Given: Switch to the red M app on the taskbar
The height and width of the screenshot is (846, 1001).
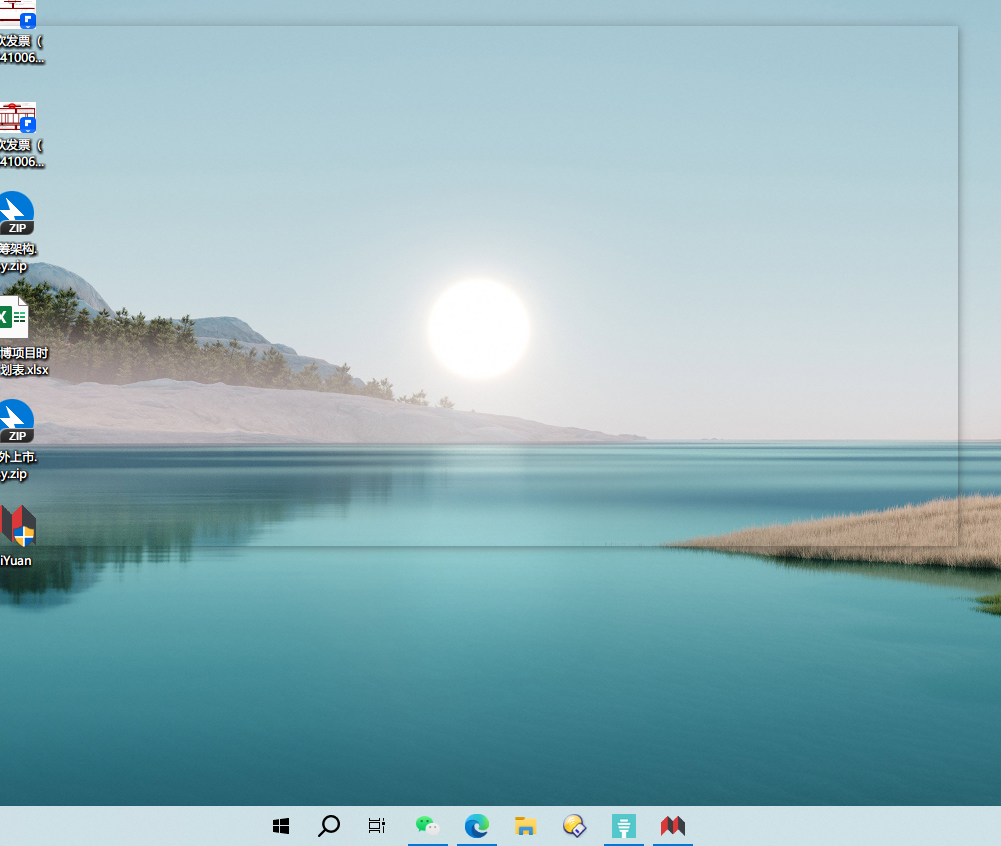Looking at the screenshot, I should coord(673,826).
